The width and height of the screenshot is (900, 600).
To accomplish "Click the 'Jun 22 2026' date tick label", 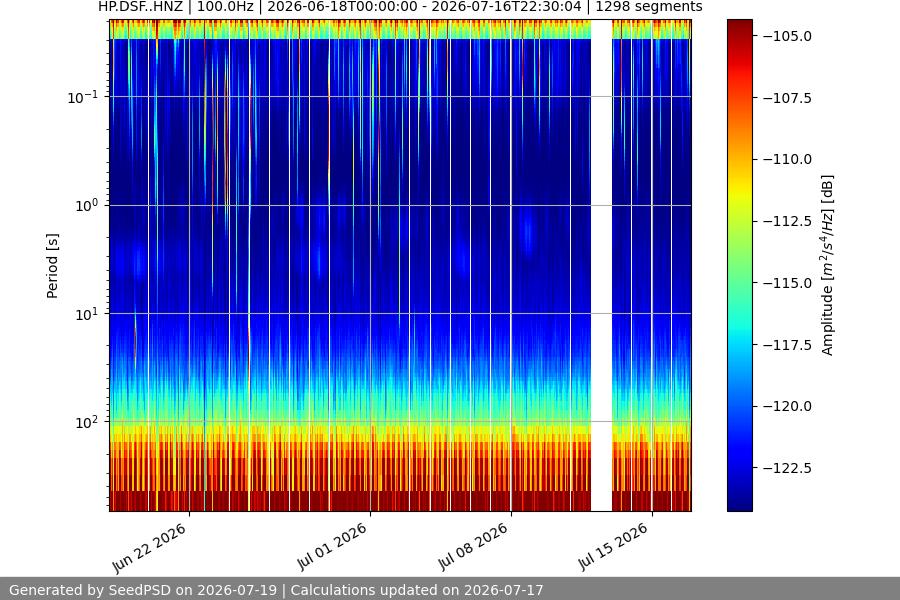I will pyautogui.click(x=149, y=548).
